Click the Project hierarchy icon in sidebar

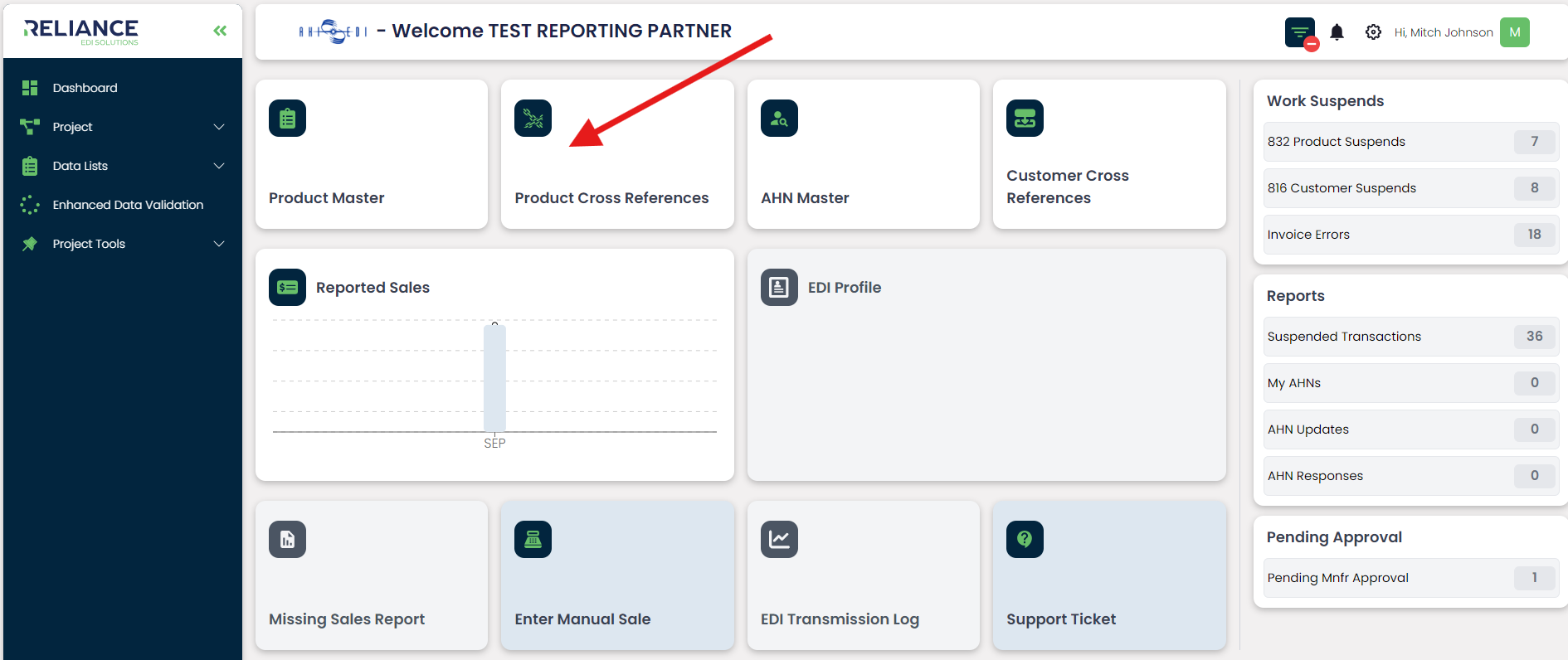coord(30,127)
